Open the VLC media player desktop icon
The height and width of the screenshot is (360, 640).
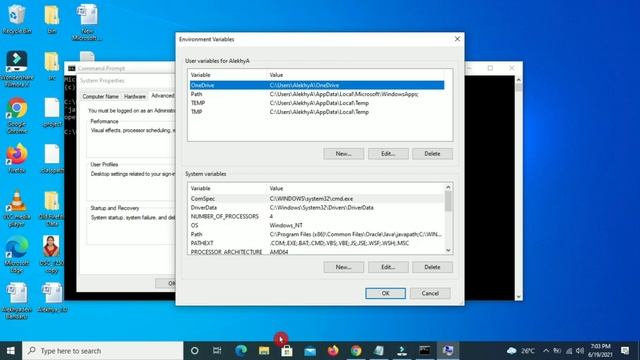coord(17,208)
